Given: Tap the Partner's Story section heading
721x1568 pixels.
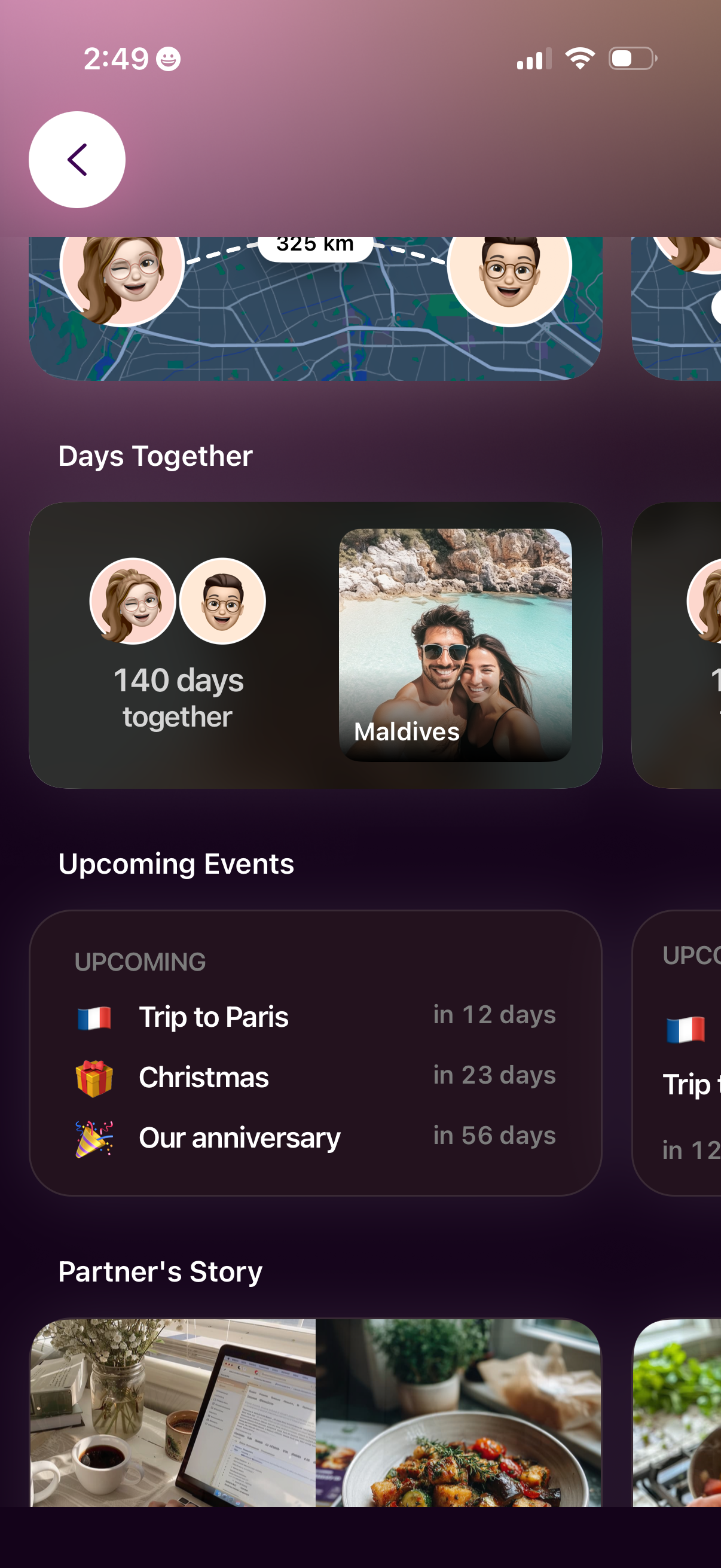Looking at the screenshot, I should click(160, 1271).
